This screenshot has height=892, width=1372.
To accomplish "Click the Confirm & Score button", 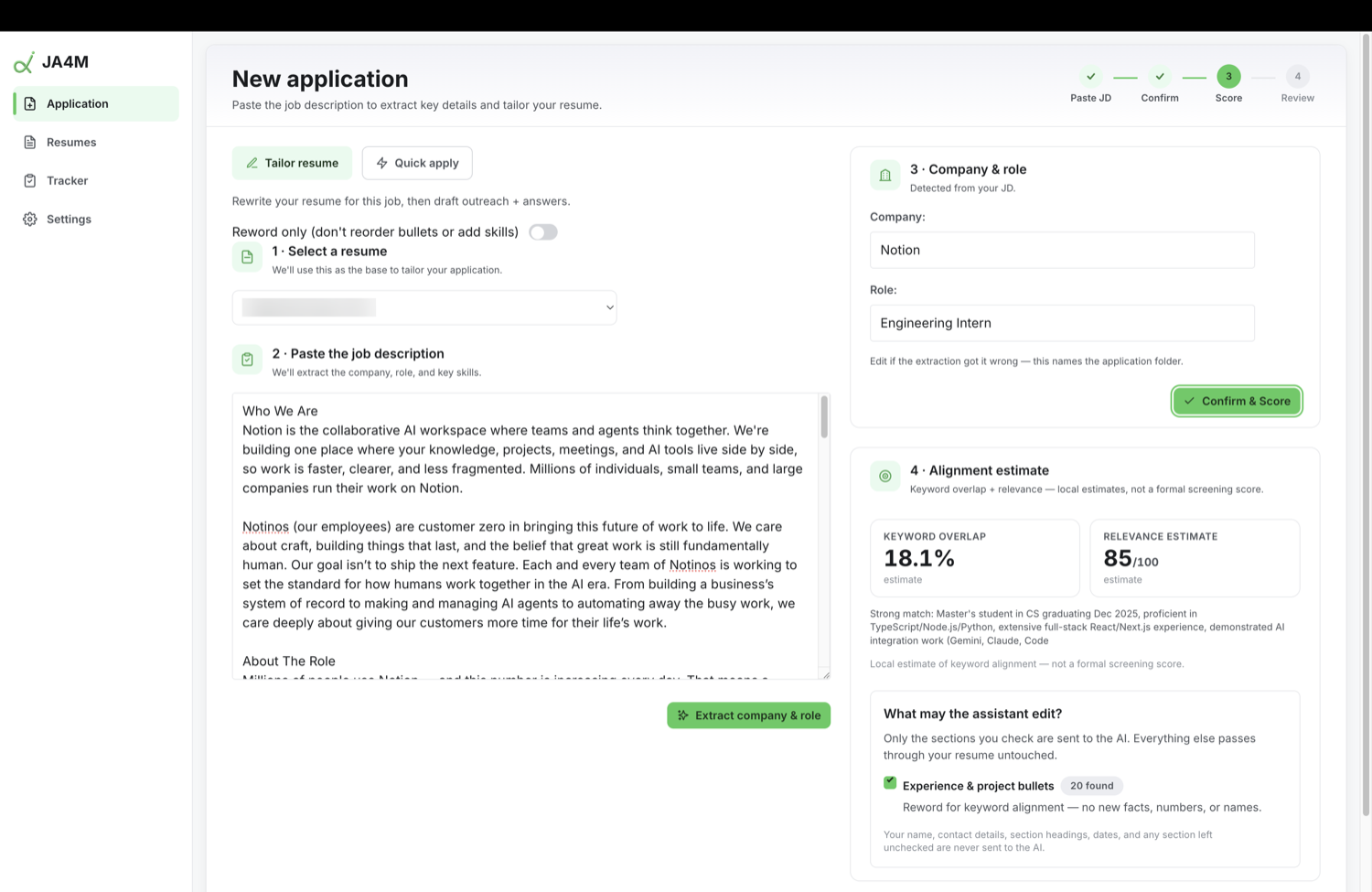I will tap(1237, 401).
